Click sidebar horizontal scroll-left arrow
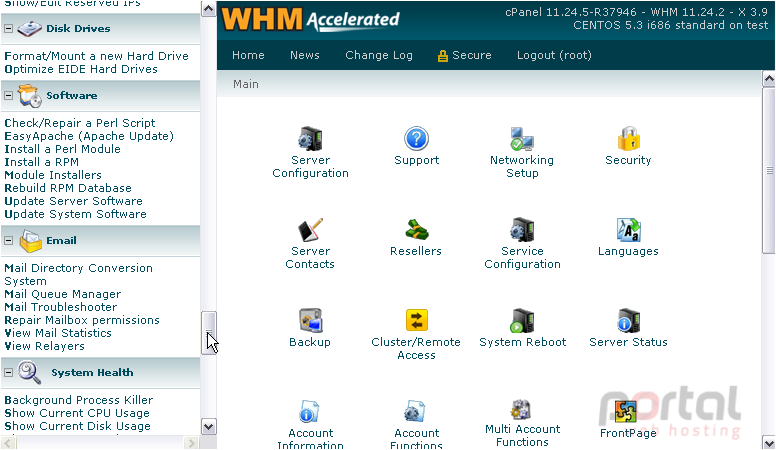This screenshot has height=450, width=776. 8,442
